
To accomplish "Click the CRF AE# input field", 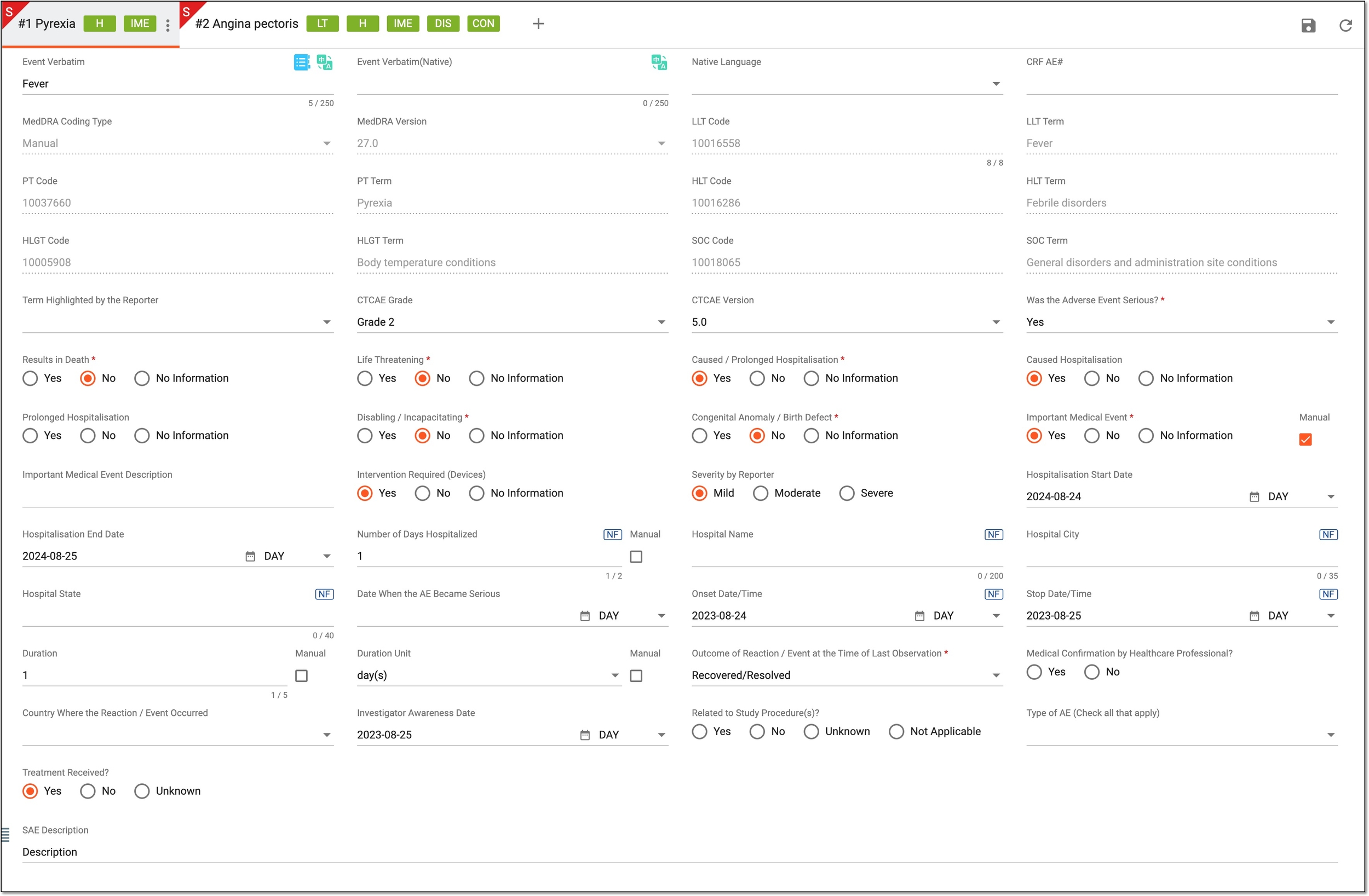I will [x=1182, y=84].
